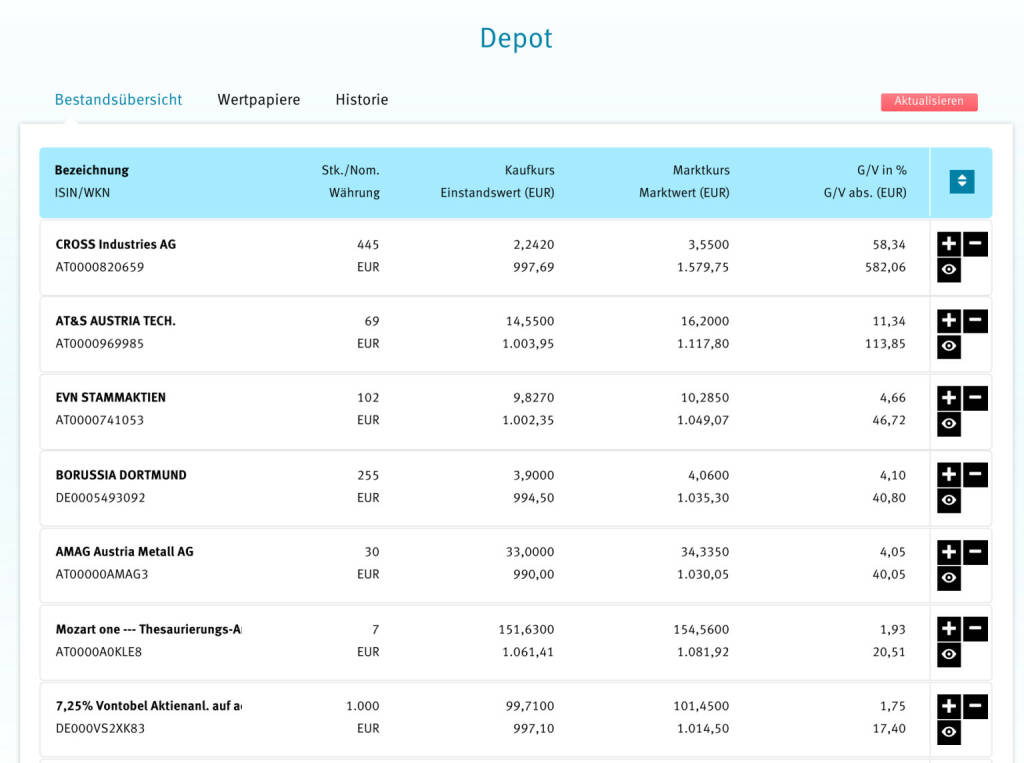Click cost value 990,00
Screen dimensions: 1024x763
(534, 574)
